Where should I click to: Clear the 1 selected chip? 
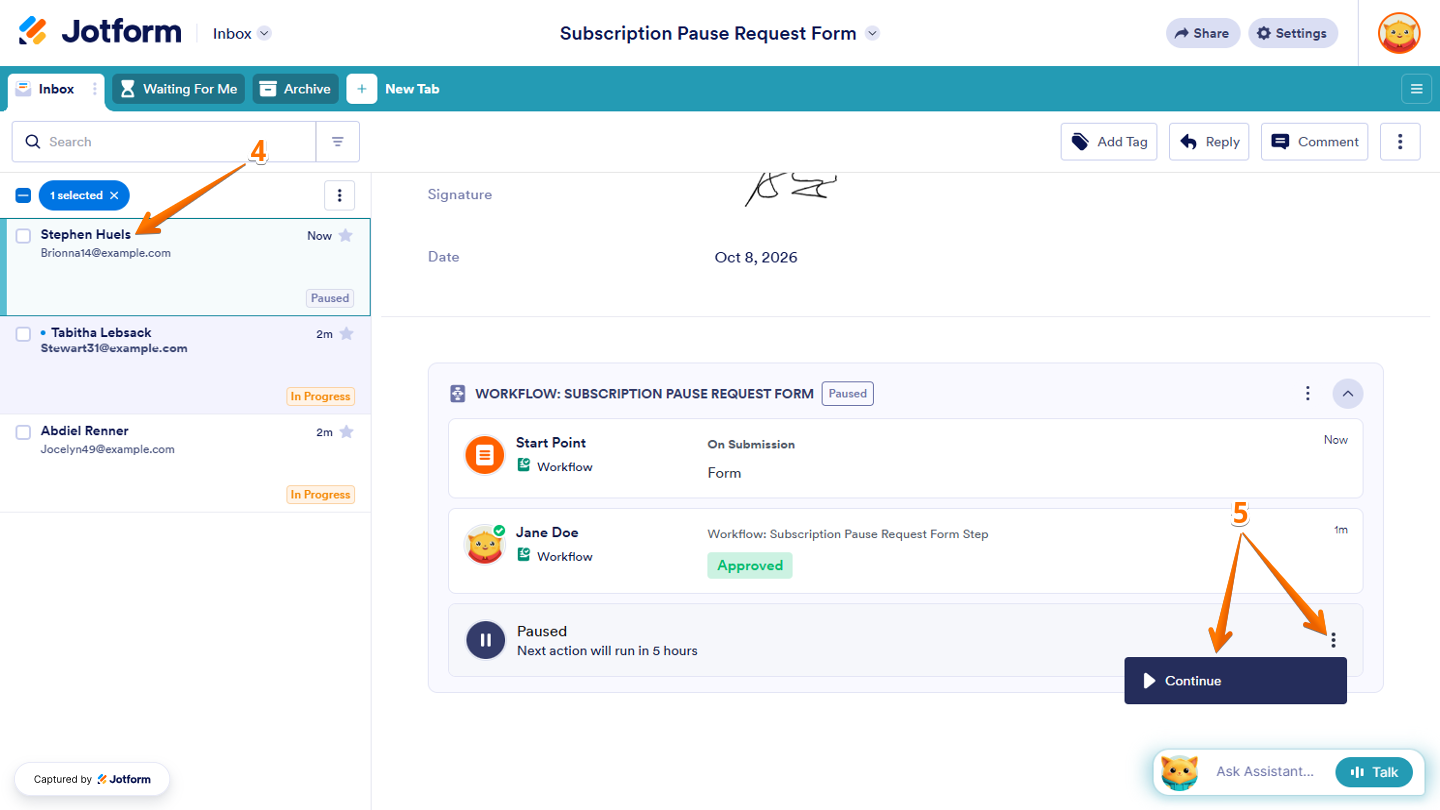[114, 195]
